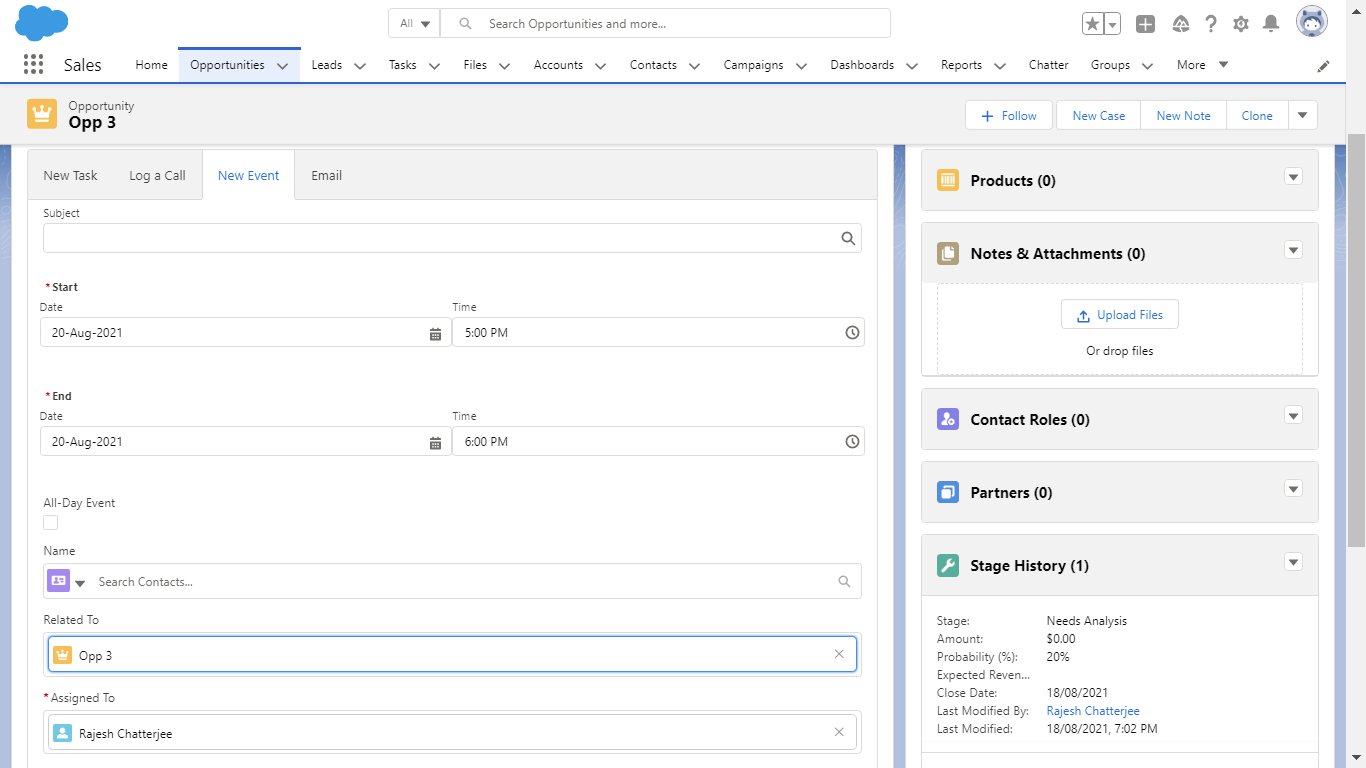1366x768 pixels.
Task: Open the End time clock picker
Action: coord(852,442)
